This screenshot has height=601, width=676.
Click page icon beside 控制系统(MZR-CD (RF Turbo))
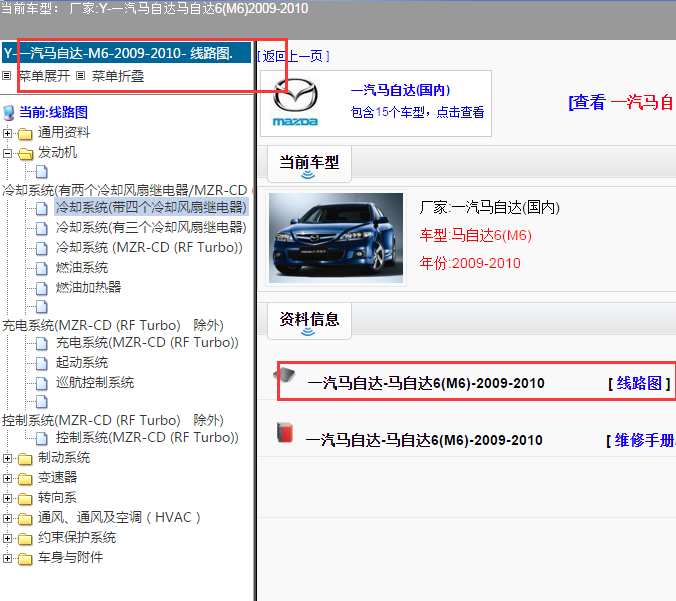42,438
